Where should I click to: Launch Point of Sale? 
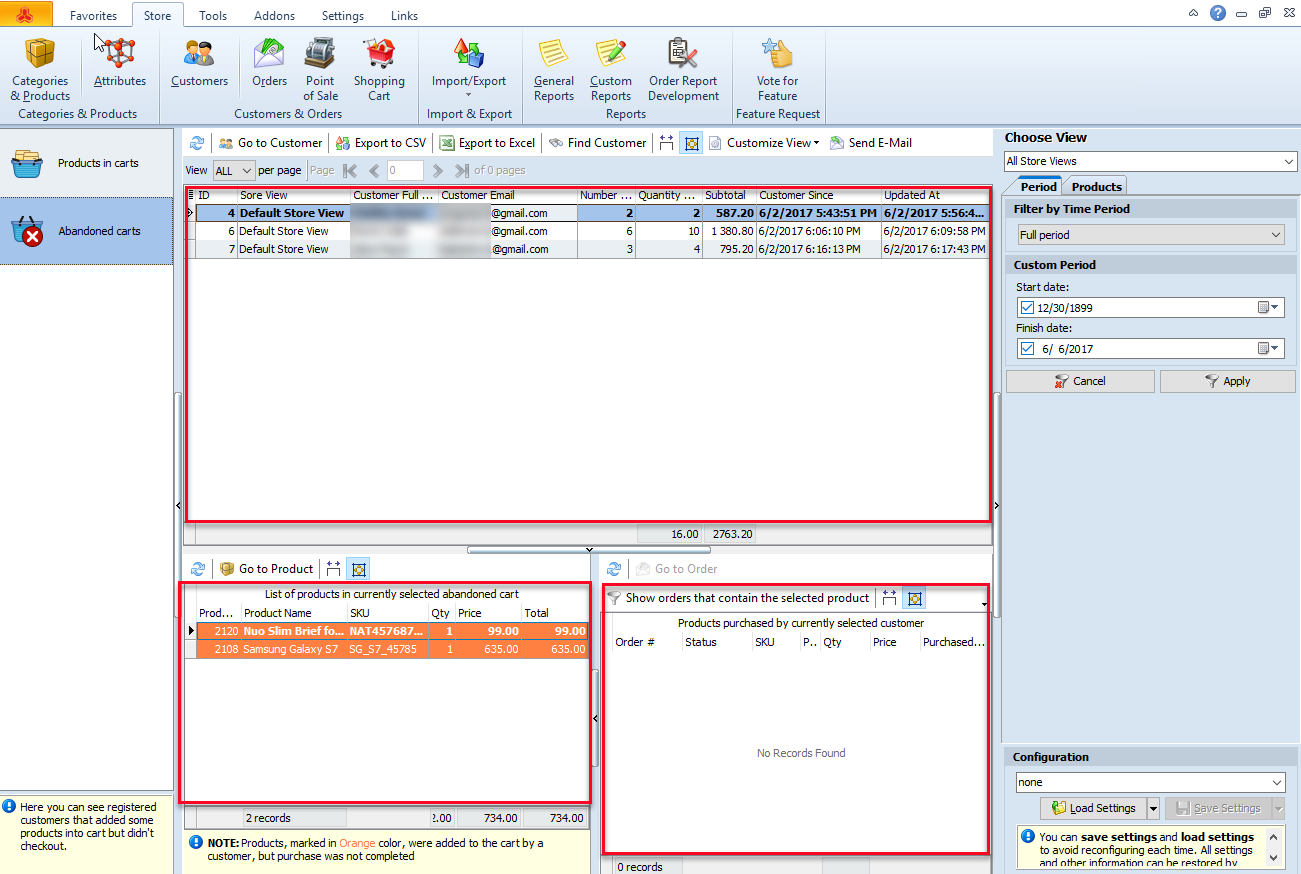pos(320,70)
